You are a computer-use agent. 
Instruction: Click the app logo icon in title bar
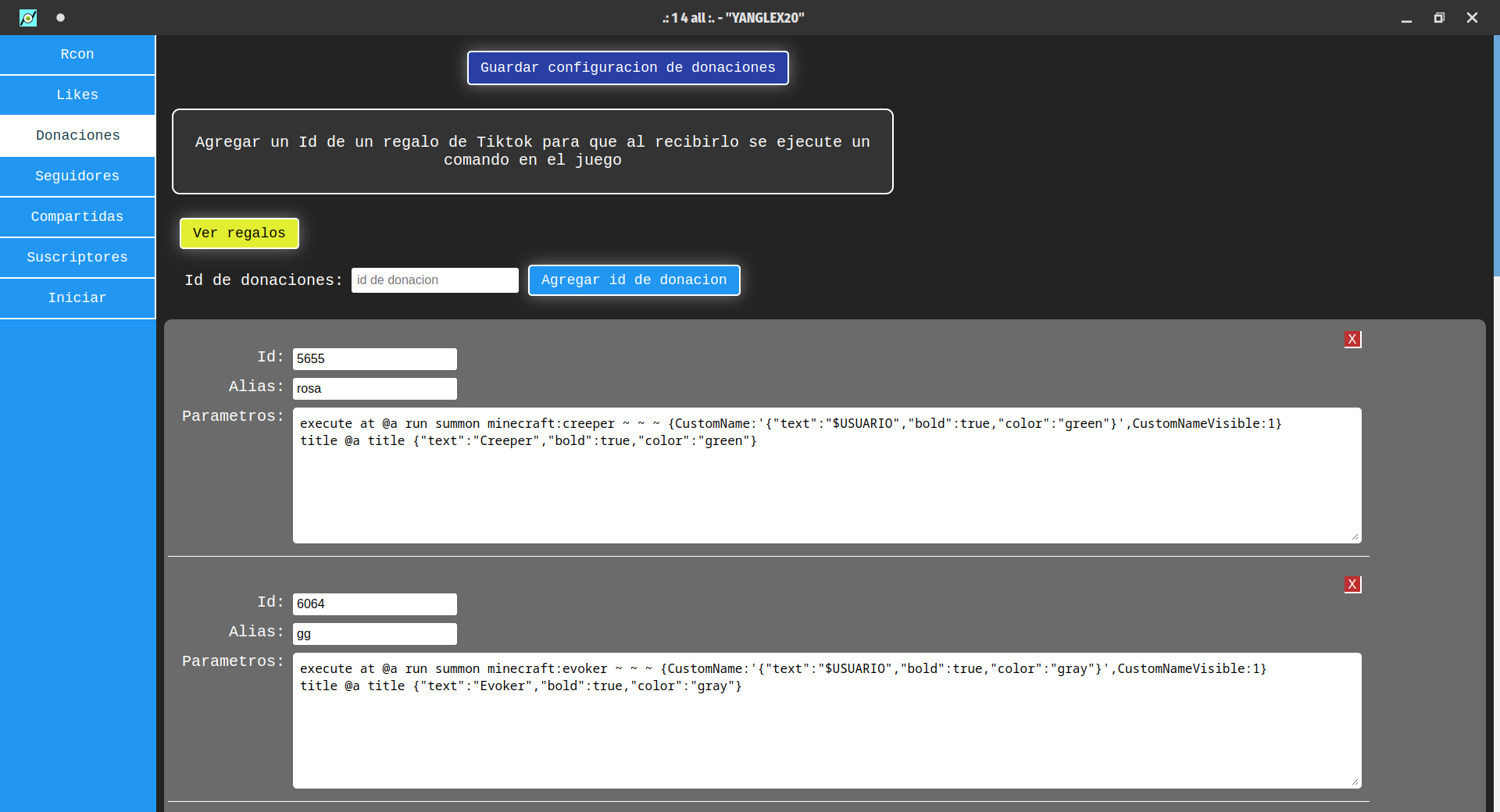pyautogui.click(x=28, y=17)
